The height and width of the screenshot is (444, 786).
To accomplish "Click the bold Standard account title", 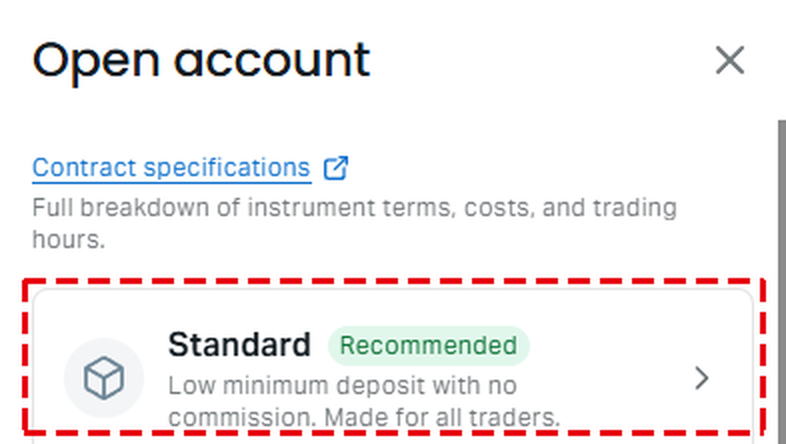I will [x=240, y=345].
